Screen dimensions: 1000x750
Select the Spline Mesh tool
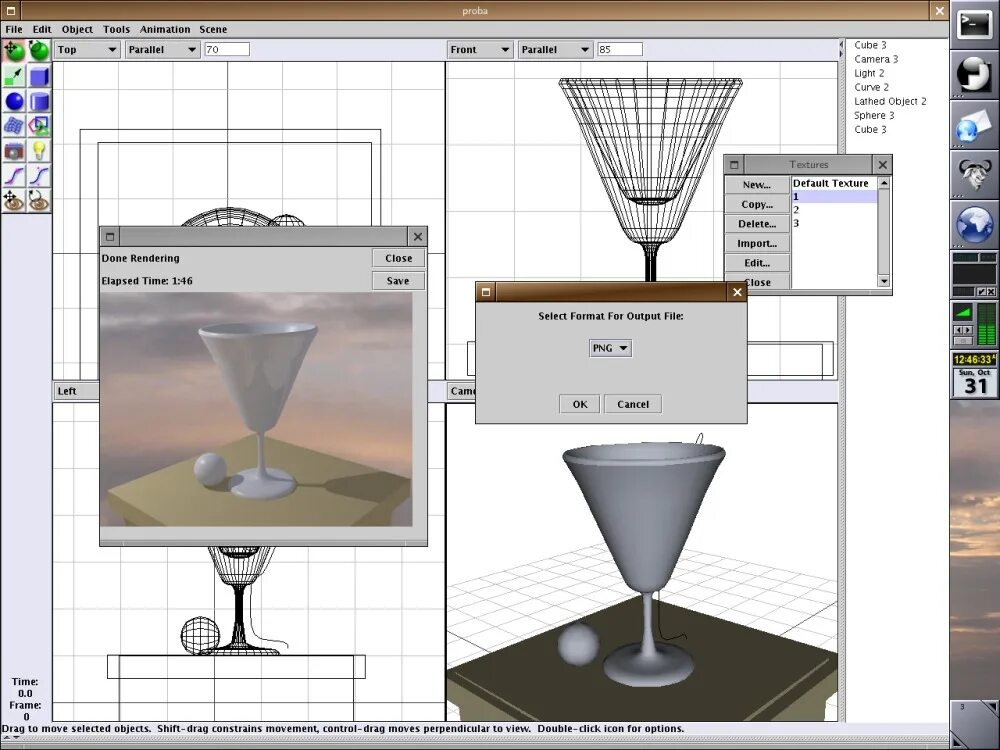14,126
